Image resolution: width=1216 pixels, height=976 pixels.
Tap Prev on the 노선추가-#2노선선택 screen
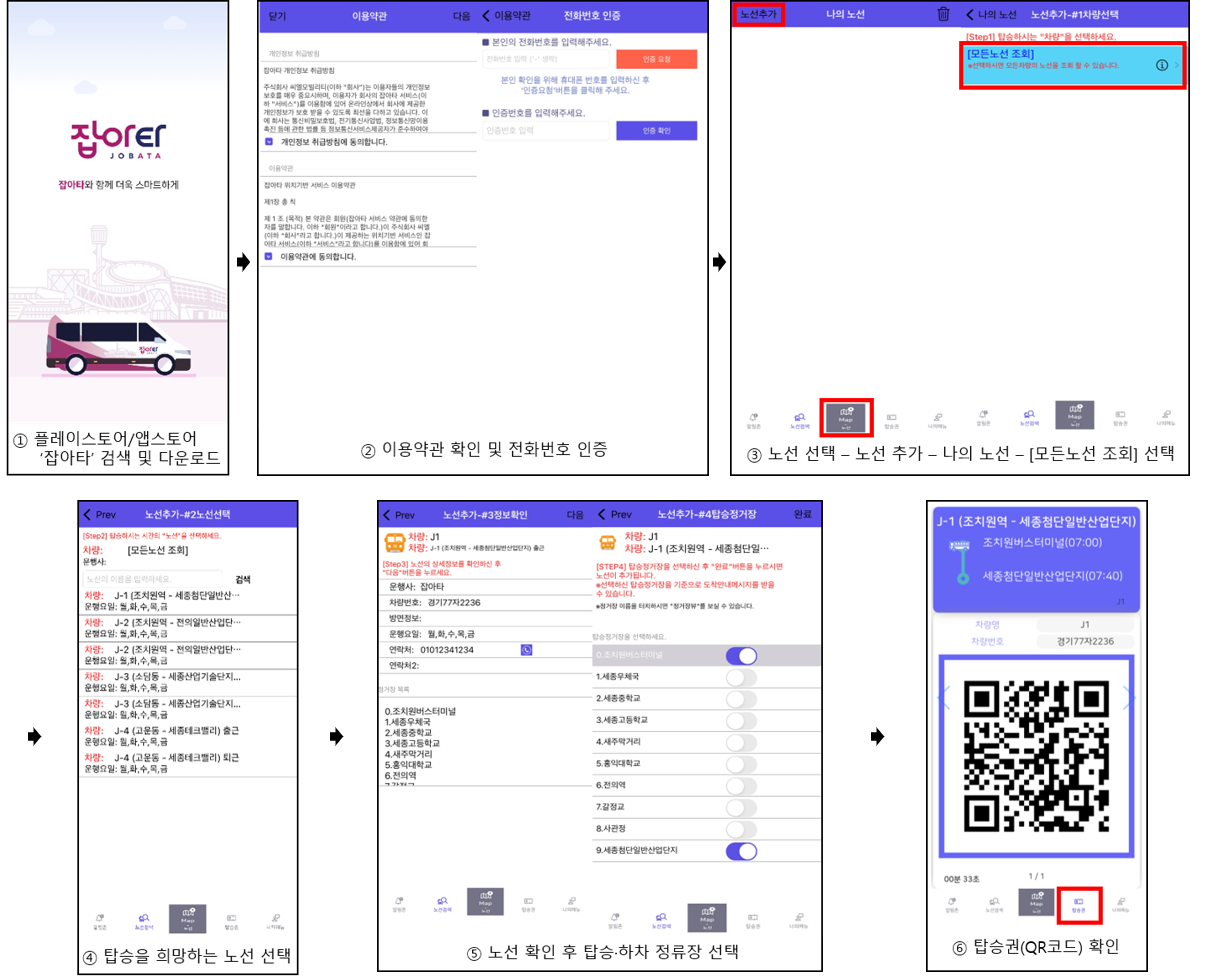click(101, 514)
